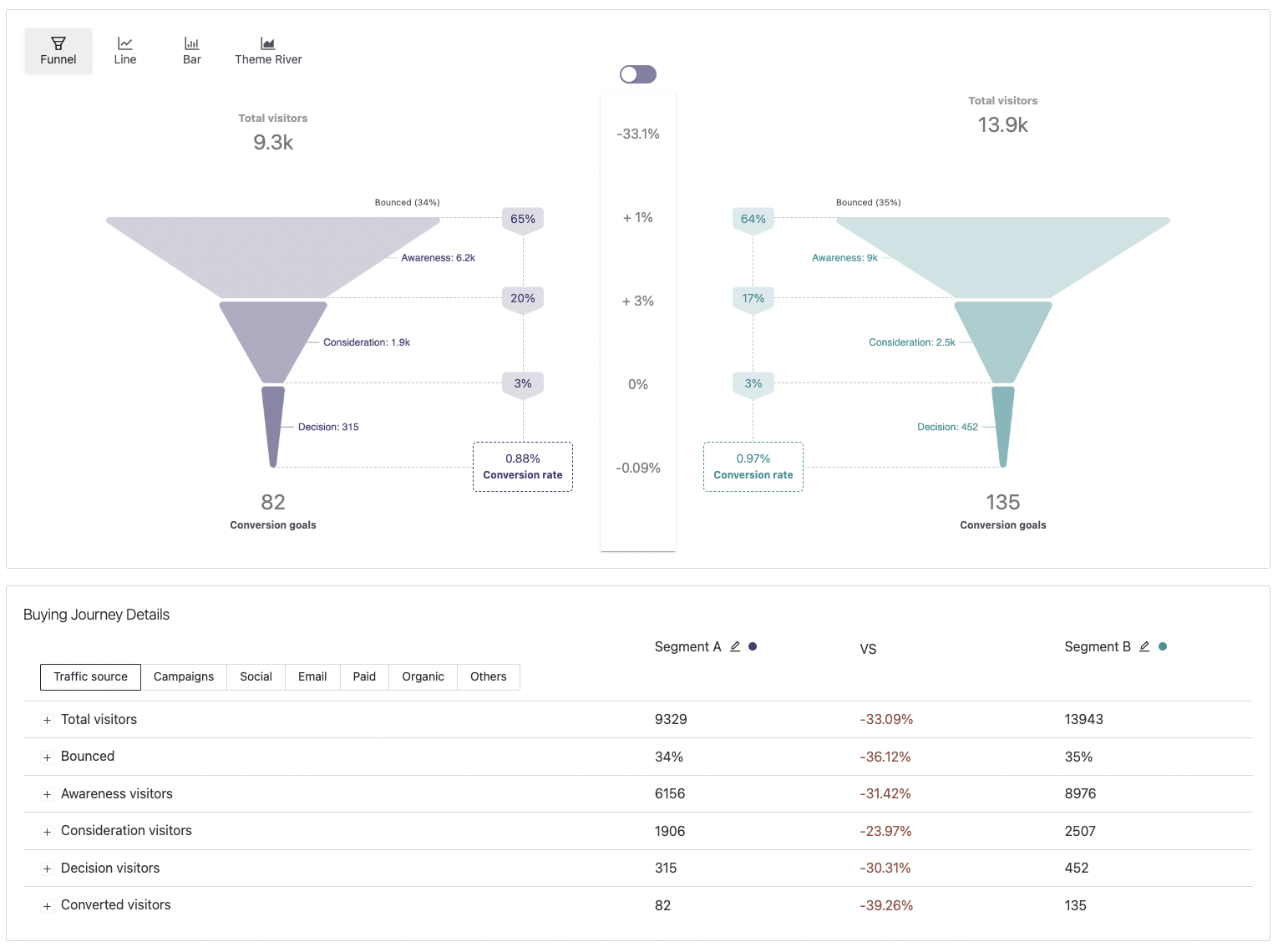Switch to the Line chart view

click(124, 49)
